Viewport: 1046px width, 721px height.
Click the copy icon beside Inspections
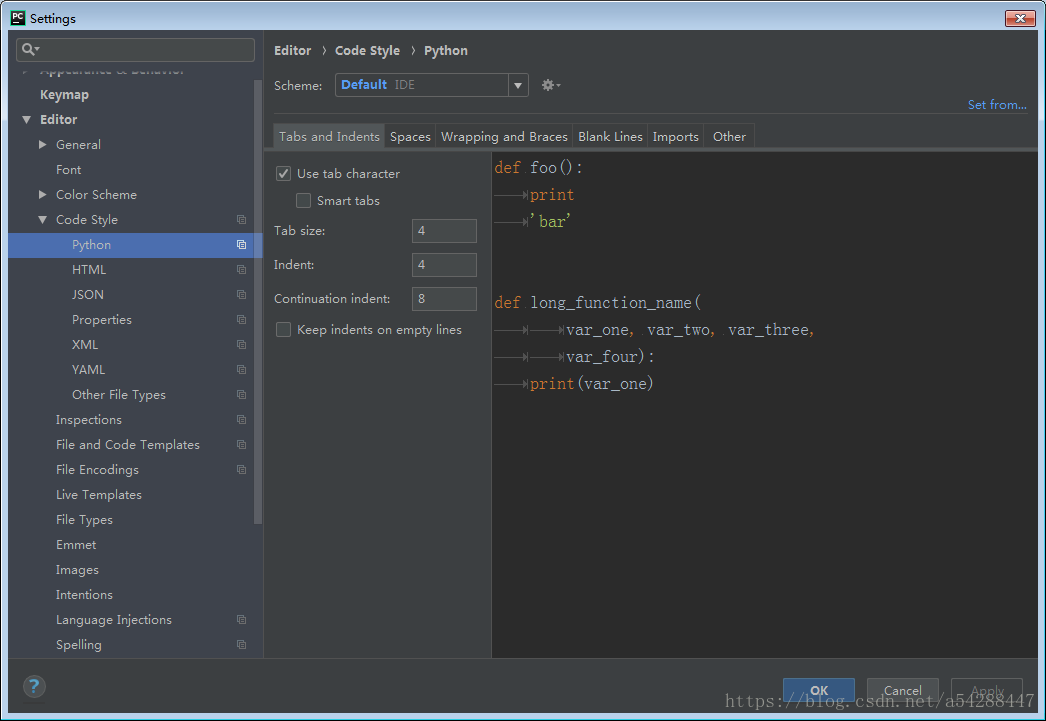241,420
